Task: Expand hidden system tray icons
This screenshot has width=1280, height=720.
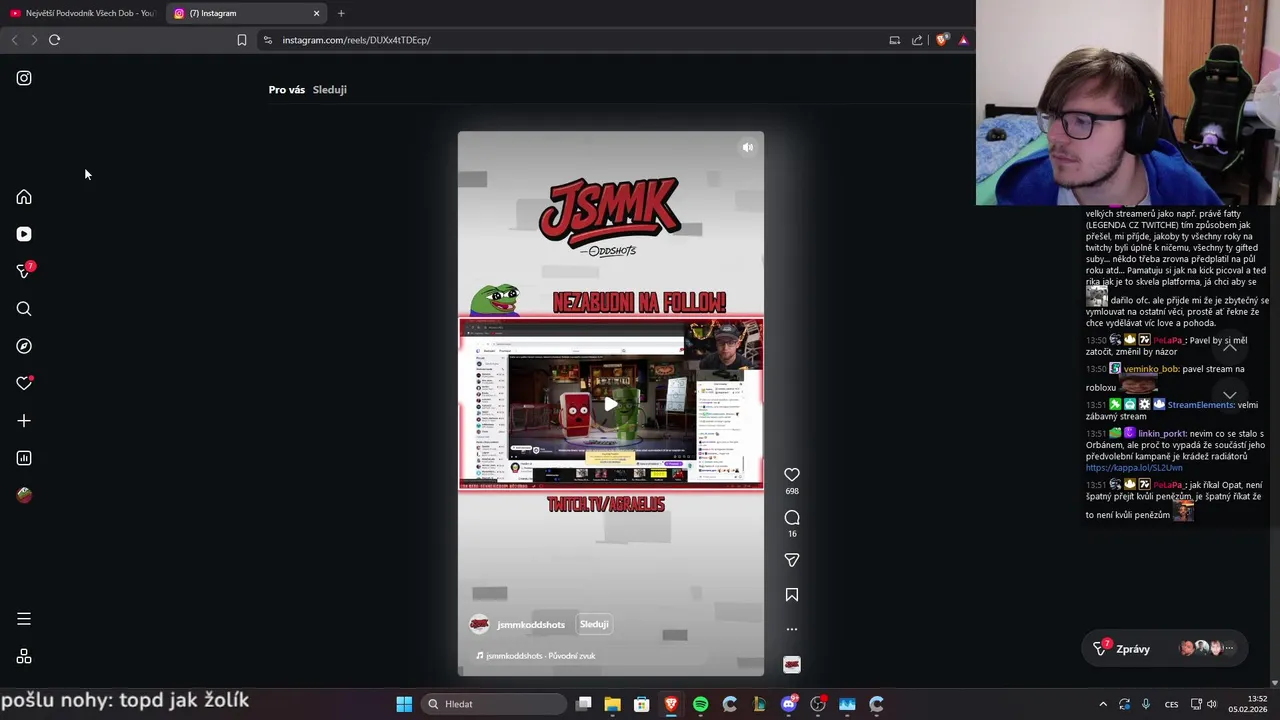Action: [1103, 704]
